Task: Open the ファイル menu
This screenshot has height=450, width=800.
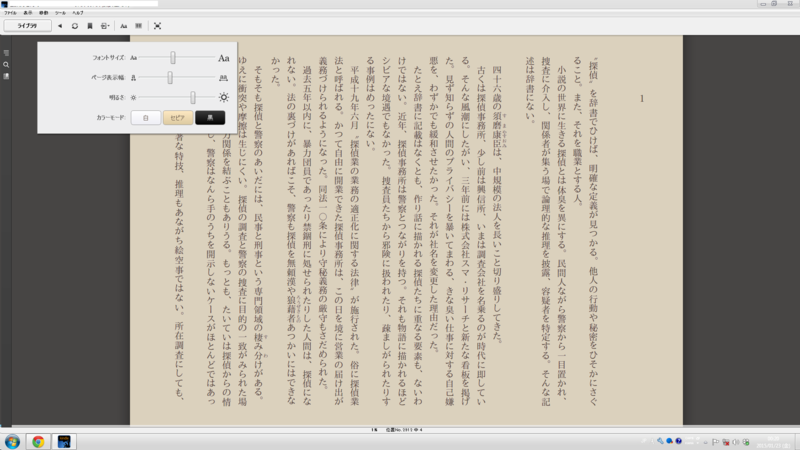Action: coord(10,13)
